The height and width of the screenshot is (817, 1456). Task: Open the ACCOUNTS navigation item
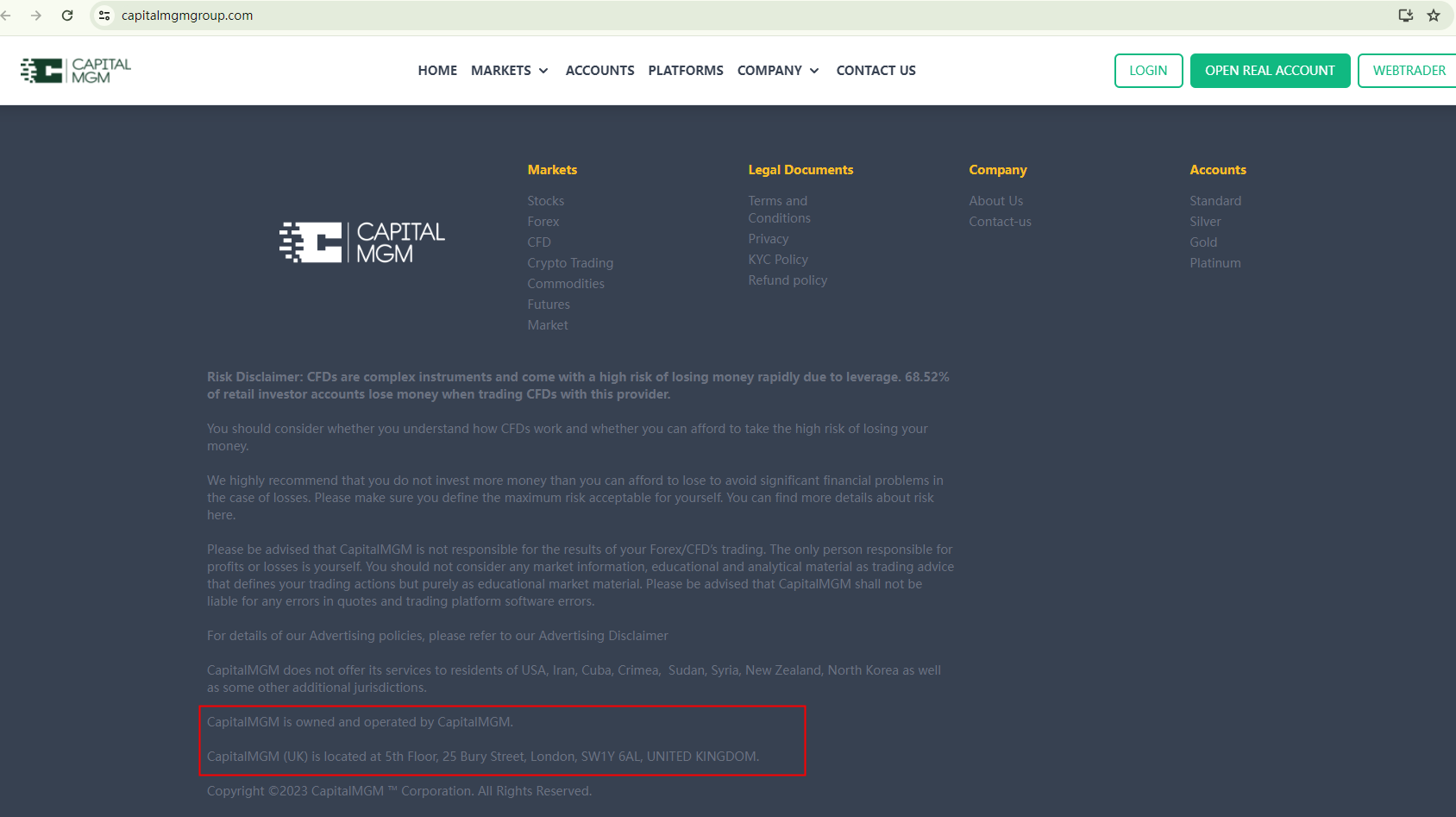coord(599,71)
